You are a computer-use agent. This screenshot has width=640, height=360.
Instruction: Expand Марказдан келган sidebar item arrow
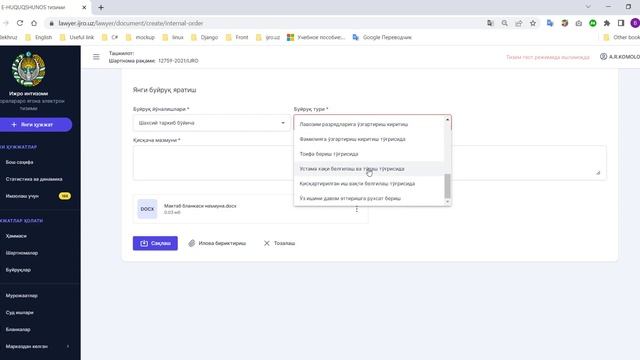click(x=68, y=347)
